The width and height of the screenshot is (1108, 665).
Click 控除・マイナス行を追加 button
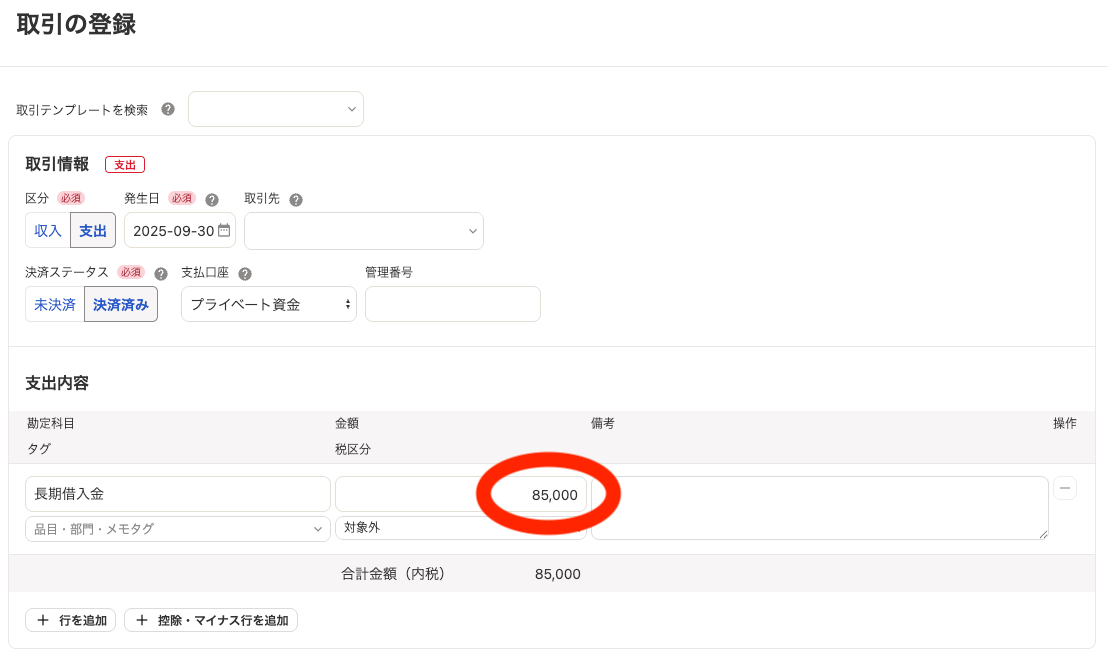click(211, 620)
